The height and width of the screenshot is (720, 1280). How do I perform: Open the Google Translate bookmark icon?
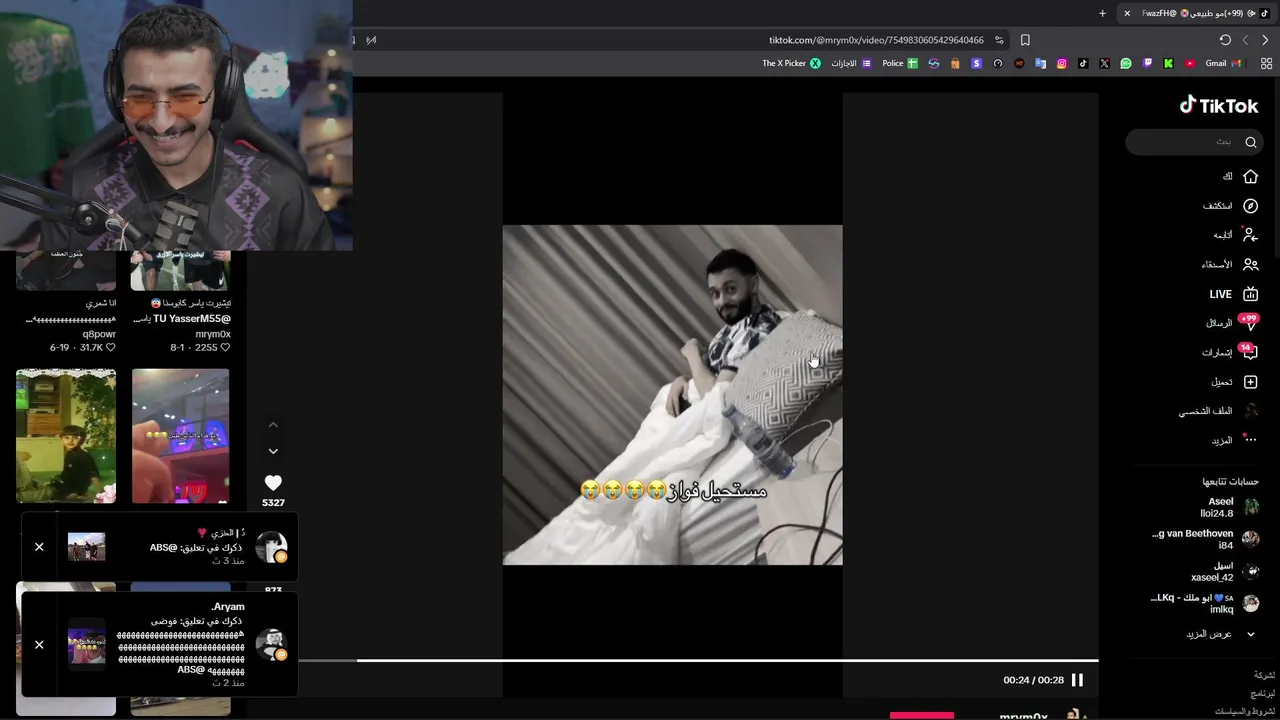pyautogui.click(x=1040, y=63)
